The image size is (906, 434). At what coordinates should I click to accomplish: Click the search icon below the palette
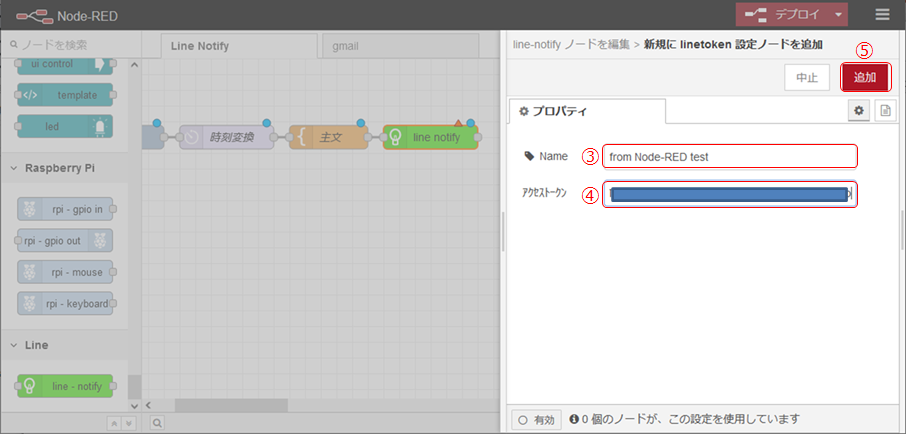(157, 423)
